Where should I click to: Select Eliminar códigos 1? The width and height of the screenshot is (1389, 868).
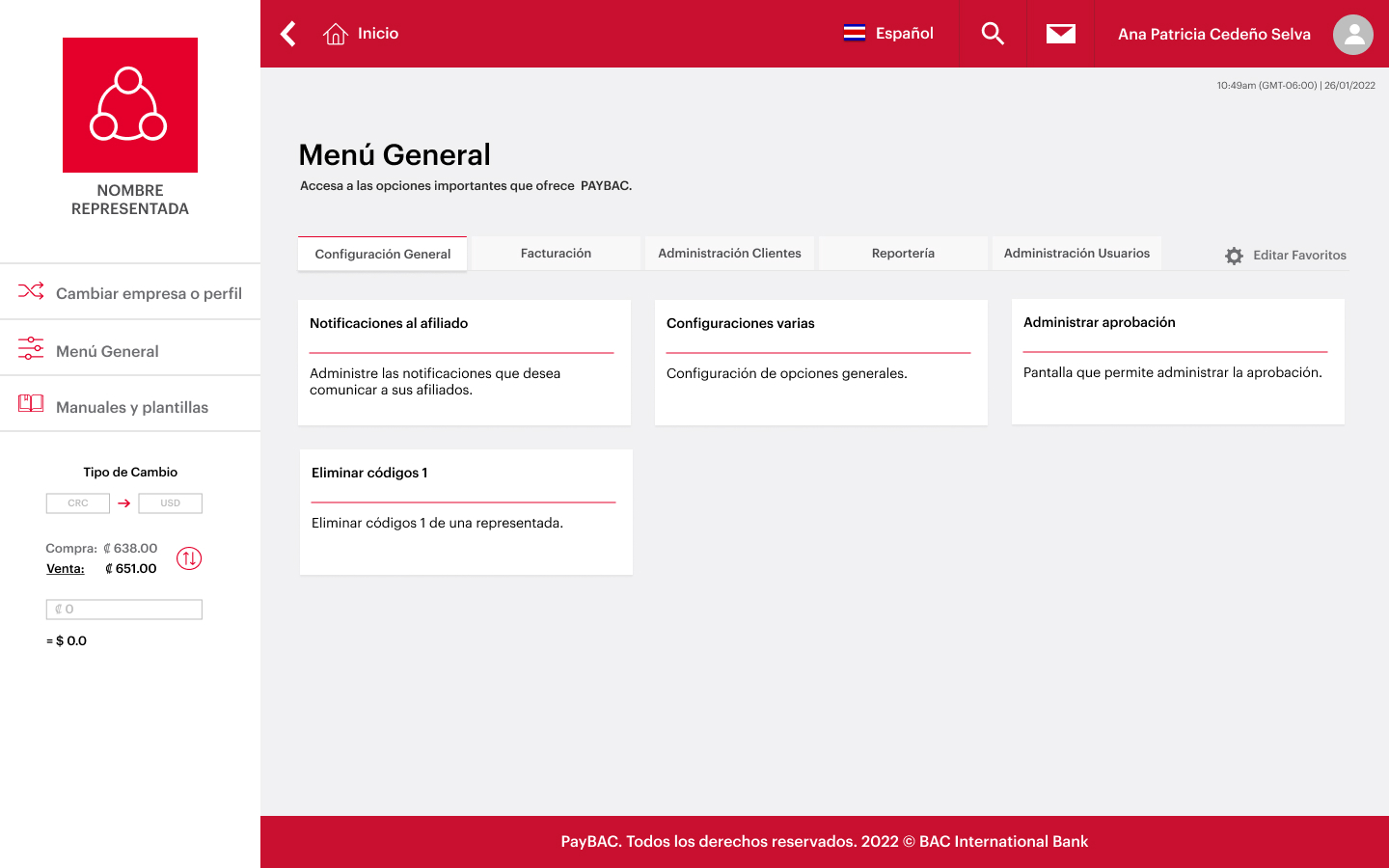pos(465,511)
